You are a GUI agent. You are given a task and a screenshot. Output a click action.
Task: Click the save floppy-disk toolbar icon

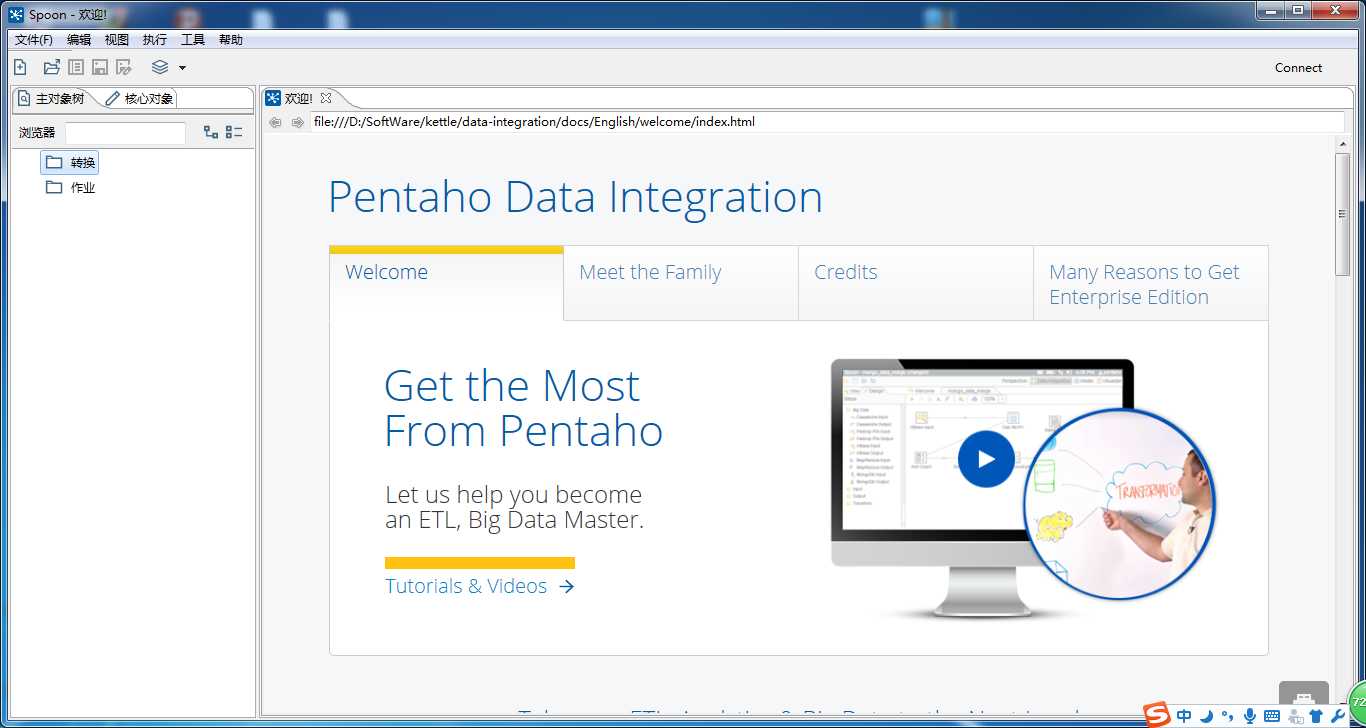(x=100, y=67)
